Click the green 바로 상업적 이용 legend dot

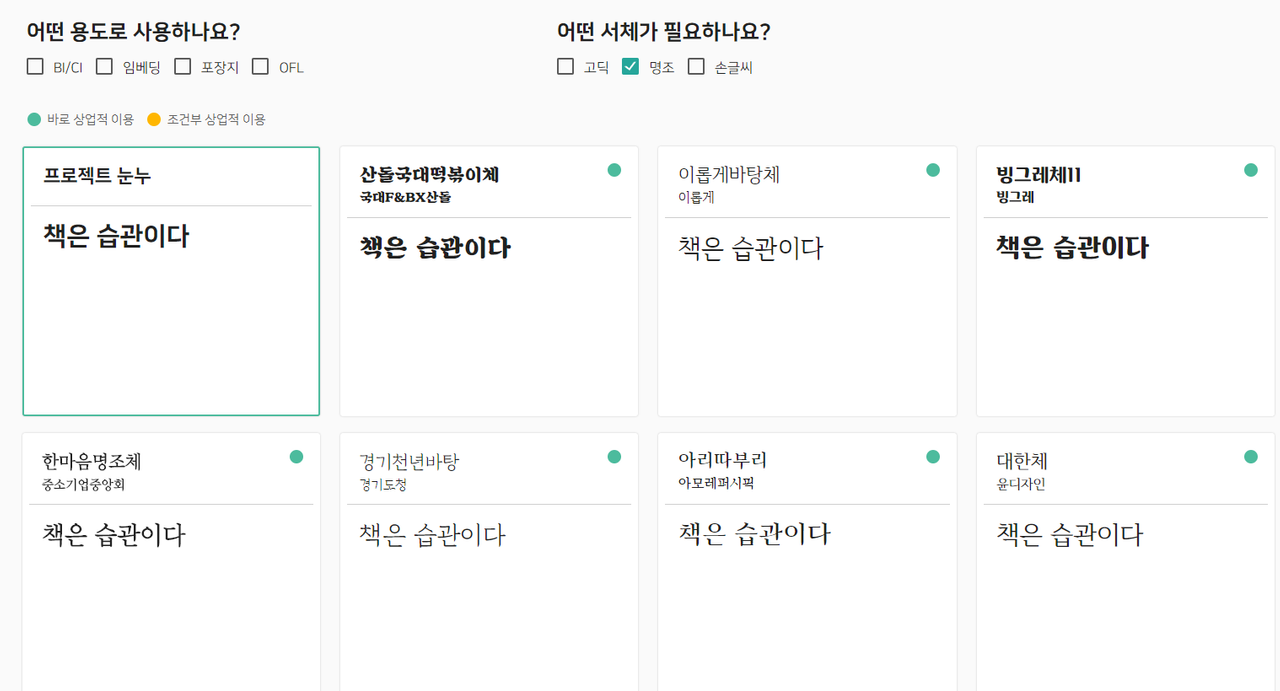pos(34,120)
